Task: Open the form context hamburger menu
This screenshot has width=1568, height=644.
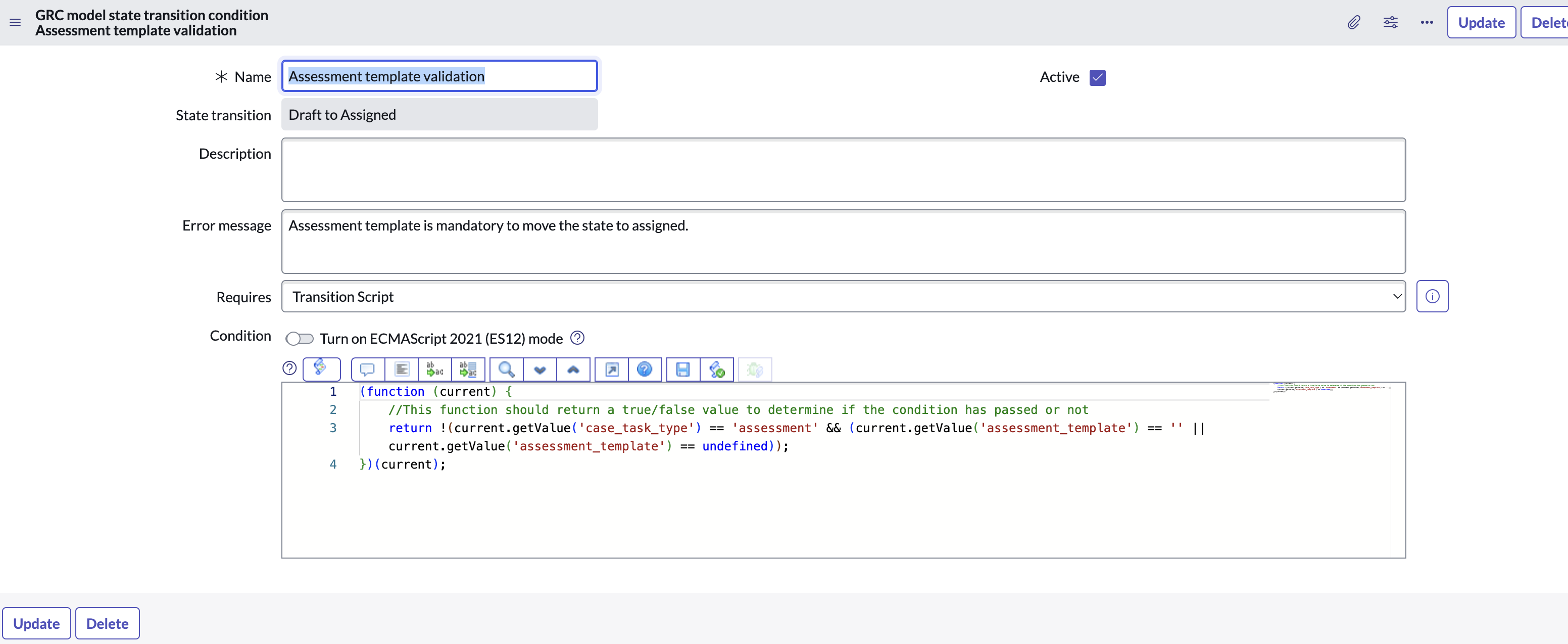Action: pos(15,23)
